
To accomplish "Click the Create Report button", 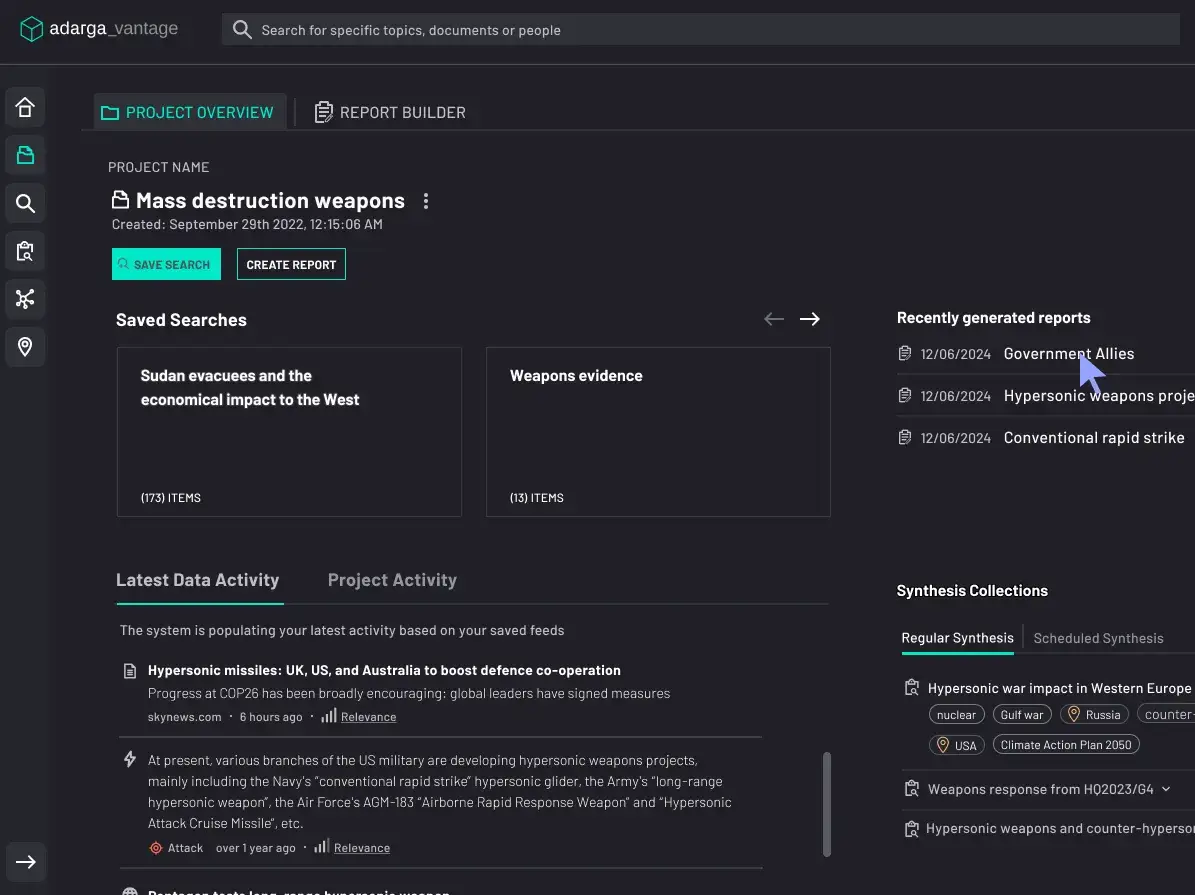I will [x=291, y=264].
